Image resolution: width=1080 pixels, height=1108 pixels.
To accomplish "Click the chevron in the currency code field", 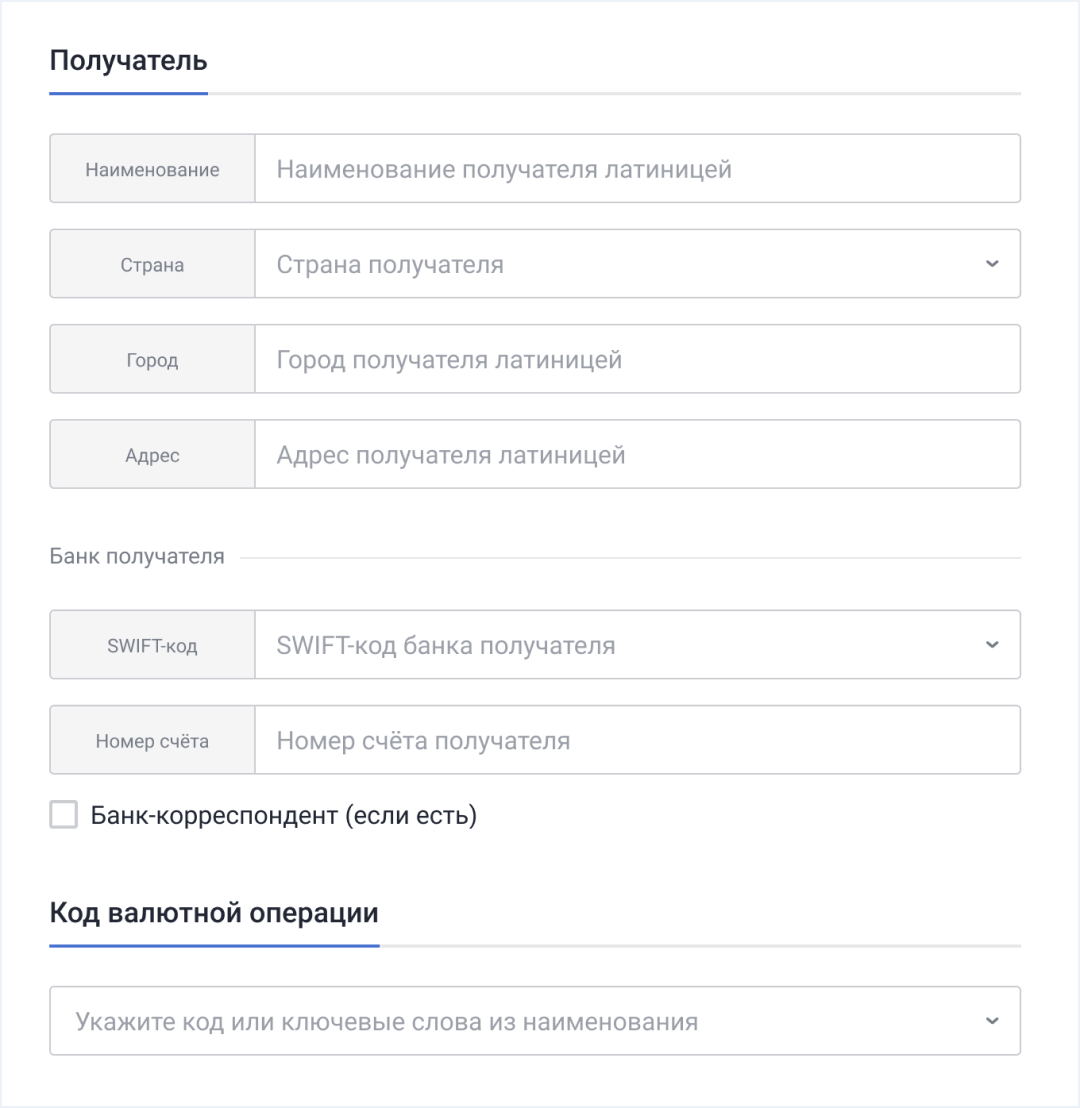I will (992, 1021).
